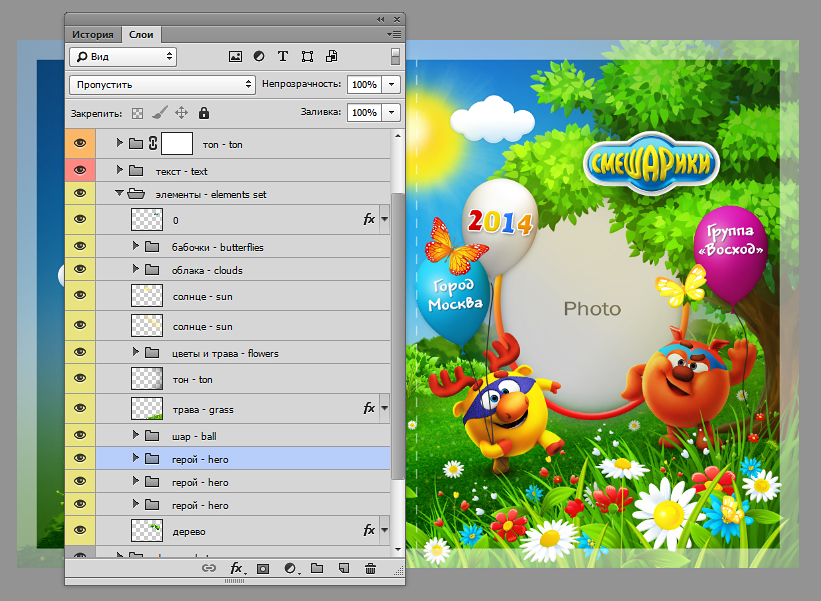This screenshot has width=821, height=601.
Task: Click the type layer filter icon
Action: [x=283, y=57]
